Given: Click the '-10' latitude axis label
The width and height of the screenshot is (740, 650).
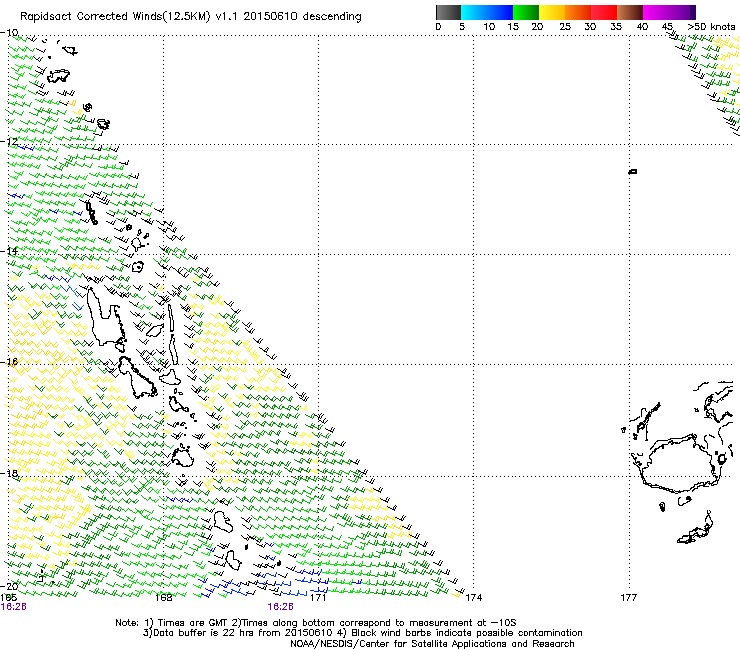Looking at the screenshot, I should click(x=9, y=33).
